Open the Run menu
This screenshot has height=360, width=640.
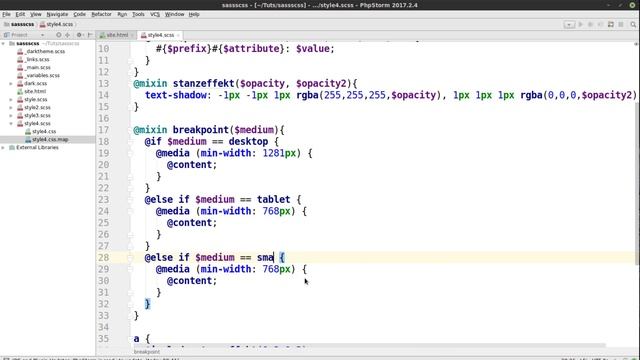(122, 14)
